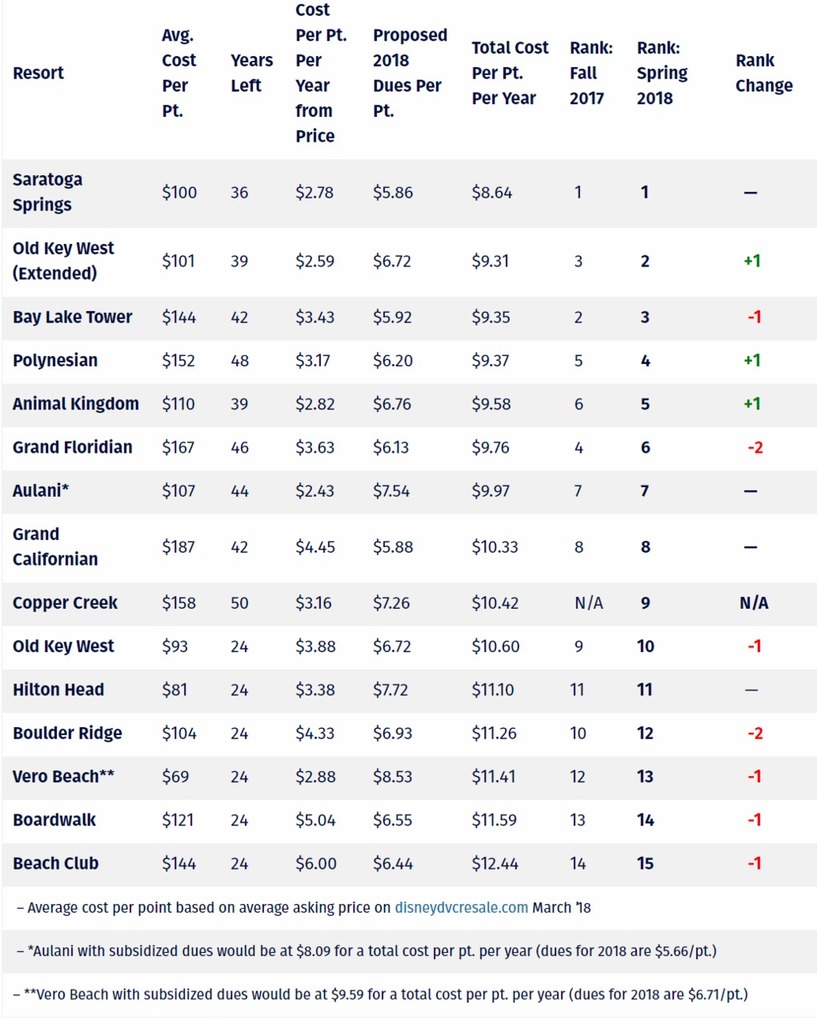Click the Polynesian resort name

(55, 360)
